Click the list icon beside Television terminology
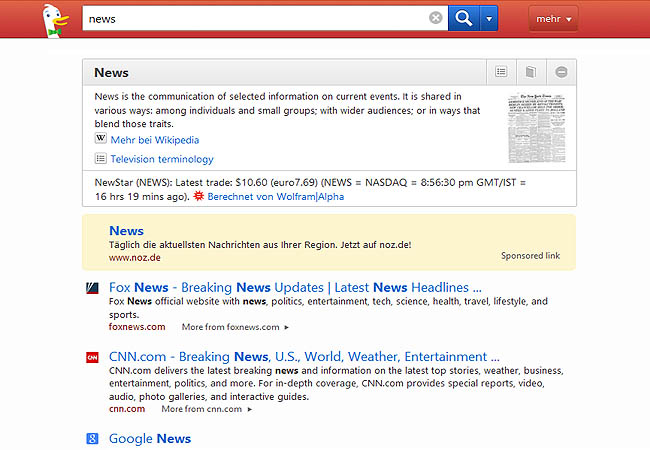The image size is (650, 450). 100,158
